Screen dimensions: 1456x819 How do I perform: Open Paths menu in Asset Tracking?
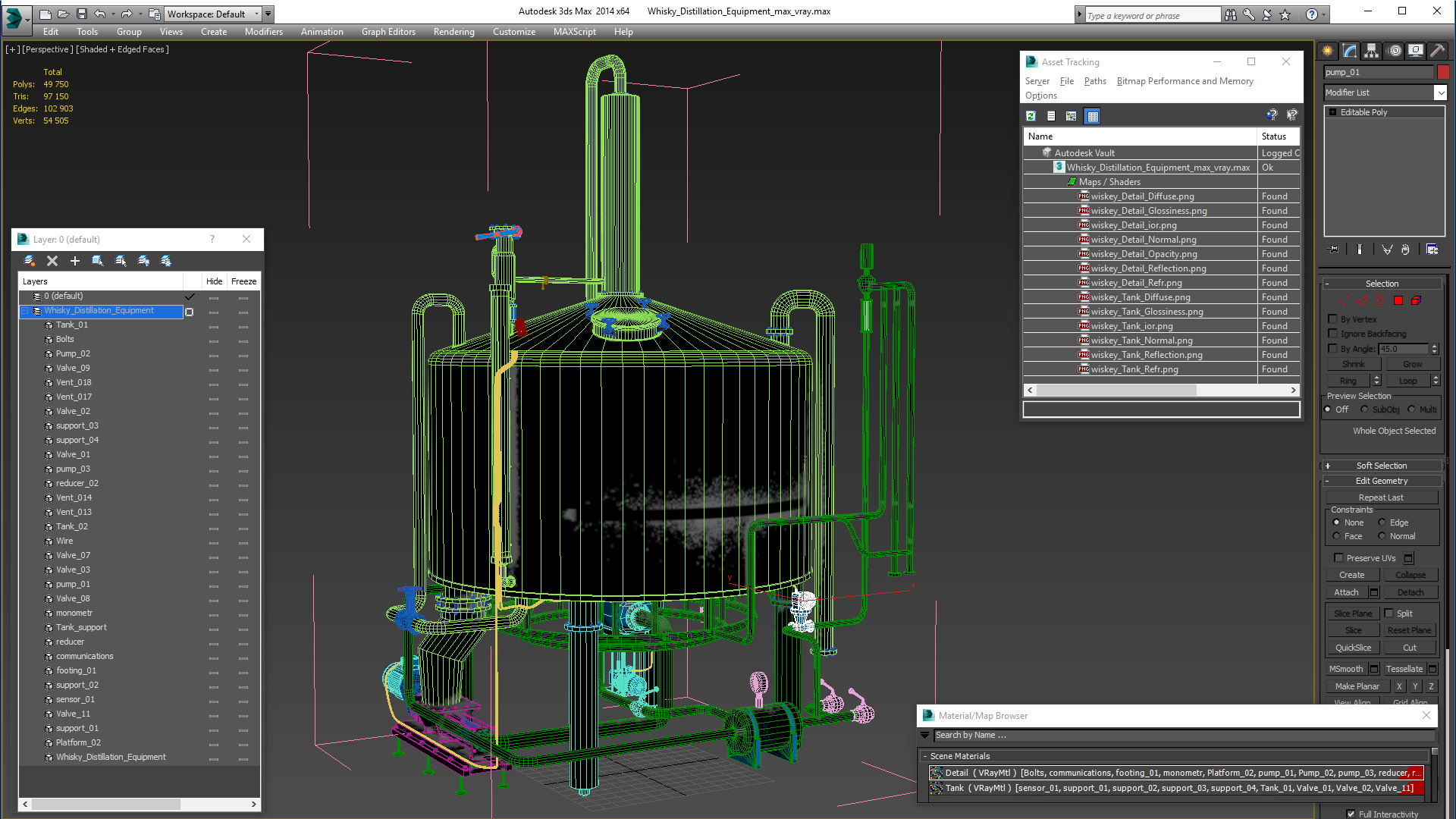coord(1095,81)
